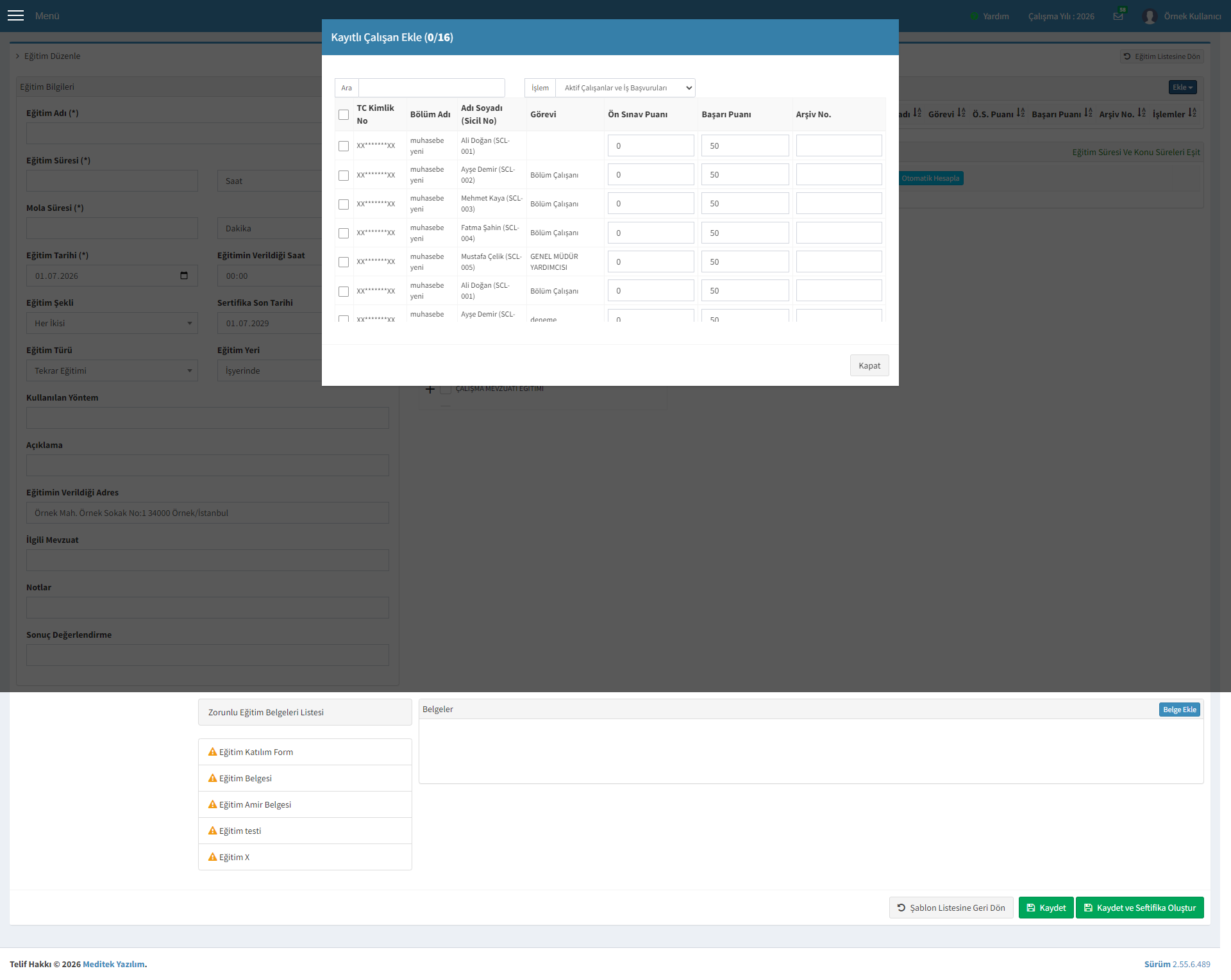Tick checkbox for ÇALIŞMA MEVZUATI EĞİTİMİ
The width and height of the screenshot is (1231, 980).
pos(446,389)
